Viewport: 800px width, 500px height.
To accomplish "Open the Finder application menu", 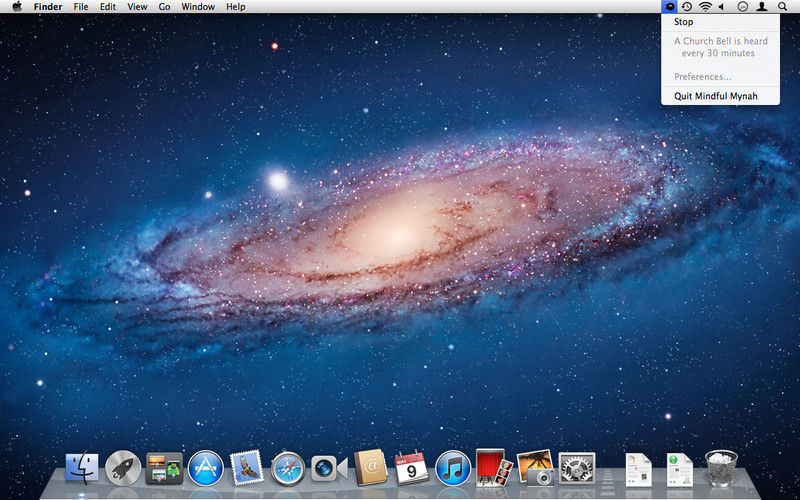I will pyautogui.click(x=48, y=7).
